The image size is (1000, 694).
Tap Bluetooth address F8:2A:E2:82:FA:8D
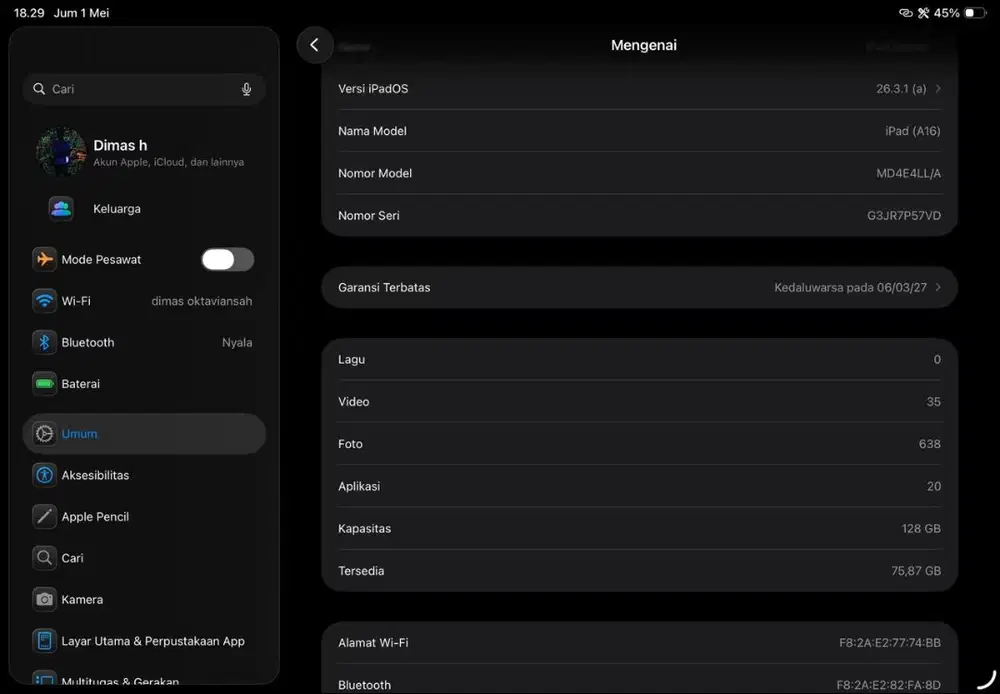coord(889,685)
